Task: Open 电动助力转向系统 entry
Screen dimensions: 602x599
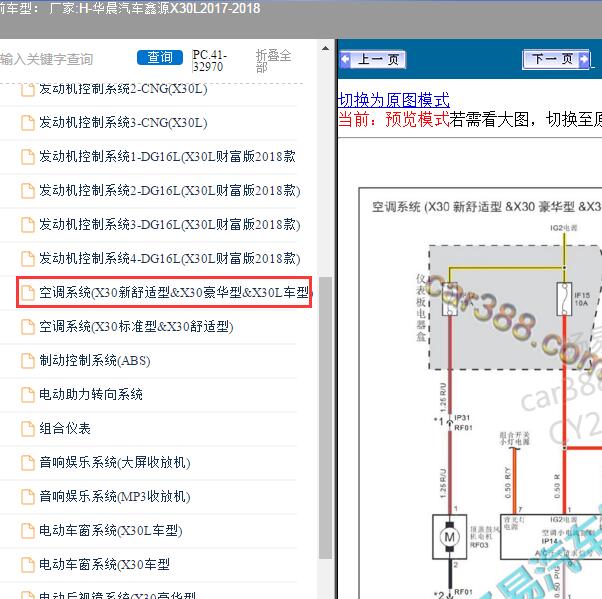Action: point(91,394)
